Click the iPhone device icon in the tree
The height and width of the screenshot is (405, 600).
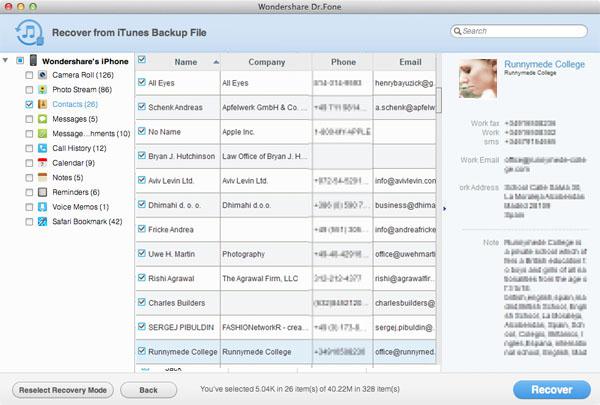pos(34,61)
